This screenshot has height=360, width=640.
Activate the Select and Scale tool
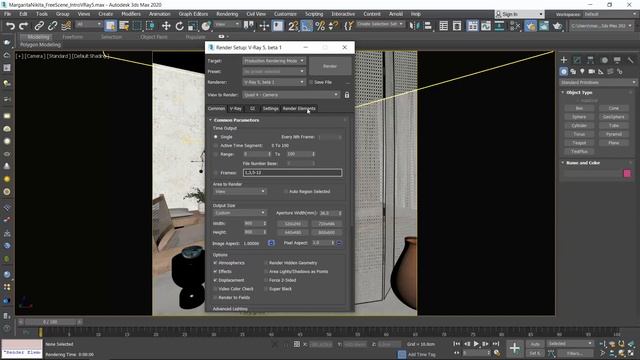coord(193,26)
